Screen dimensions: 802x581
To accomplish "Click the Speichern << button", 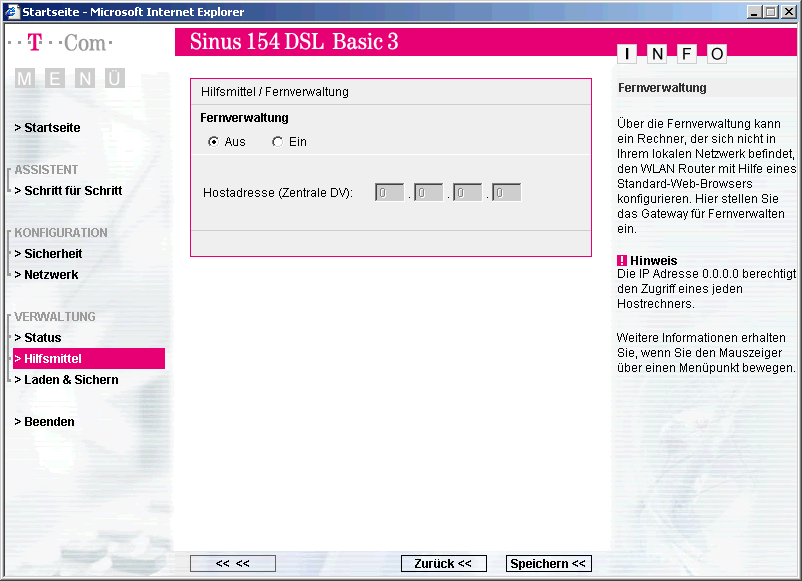I will tap(548, 564).
